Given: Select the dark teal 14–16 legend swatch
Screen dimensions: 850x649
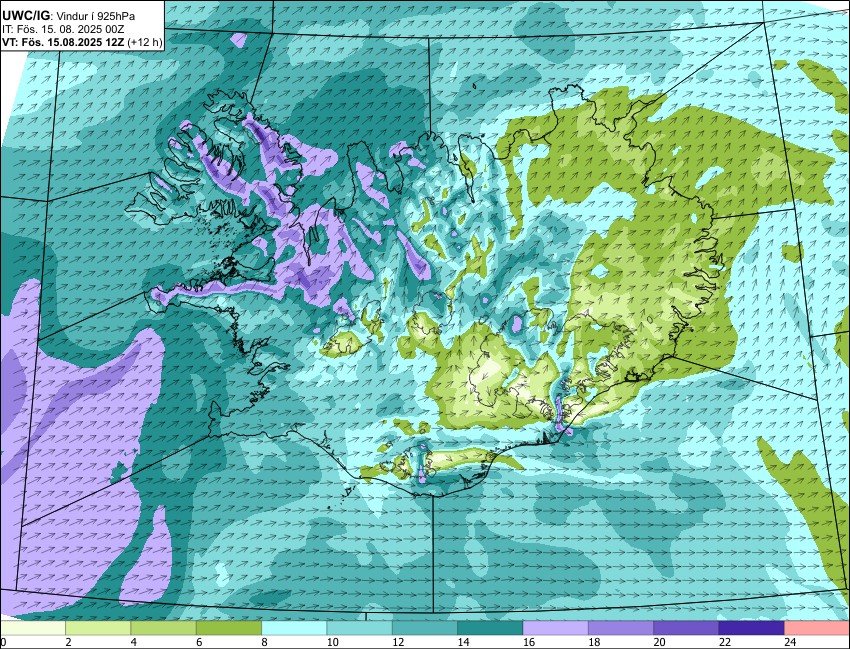Looking at the screenshot, I should [490, 628].
